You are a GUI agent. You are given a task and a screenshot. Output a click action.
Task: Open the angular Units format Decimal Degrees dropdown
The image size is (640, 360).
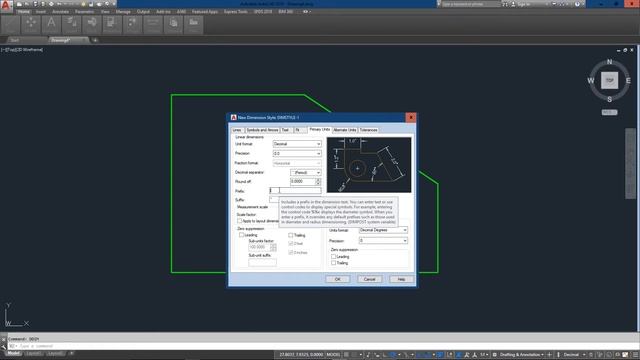[383, 230]
